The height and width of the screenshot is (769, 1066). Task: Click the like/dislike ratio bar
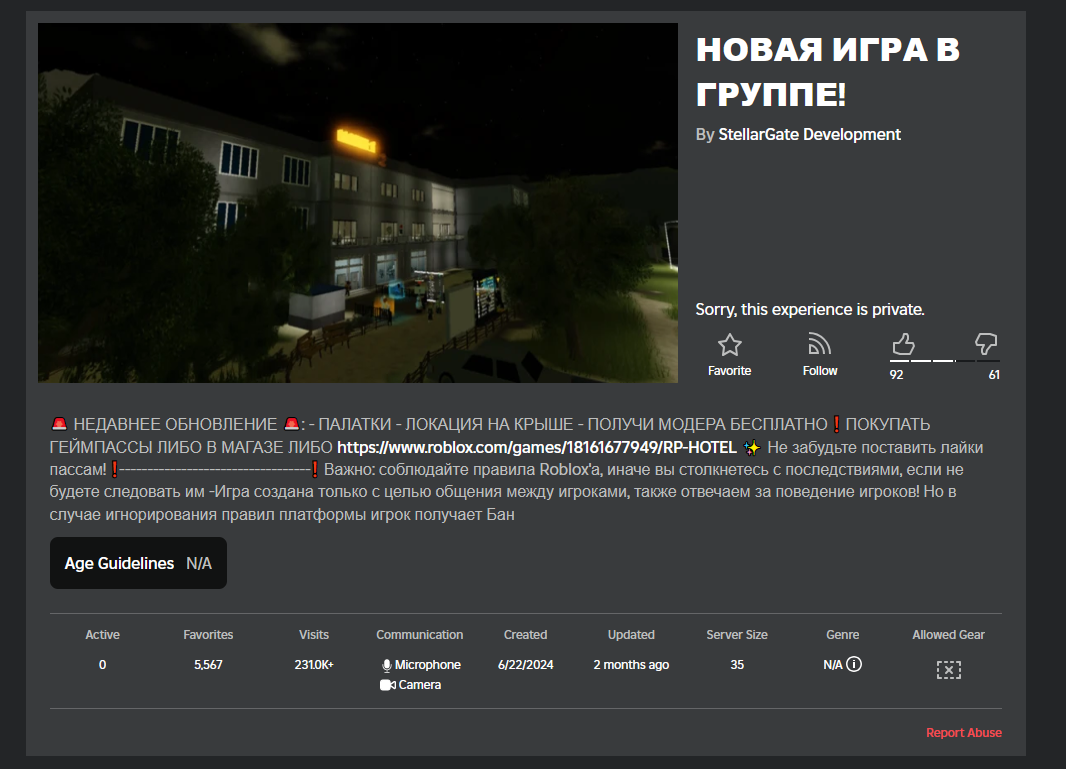(944, 360)
